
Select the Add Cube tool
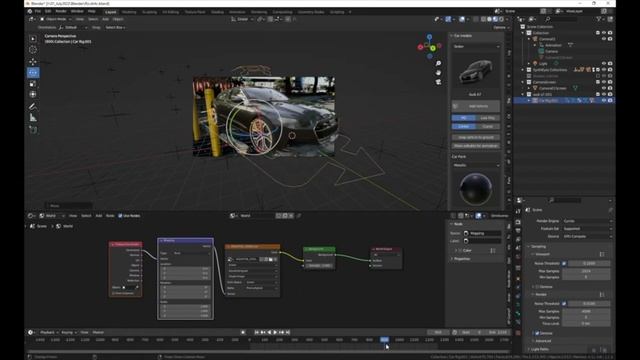pyautogui.click(x=33, y=130)
